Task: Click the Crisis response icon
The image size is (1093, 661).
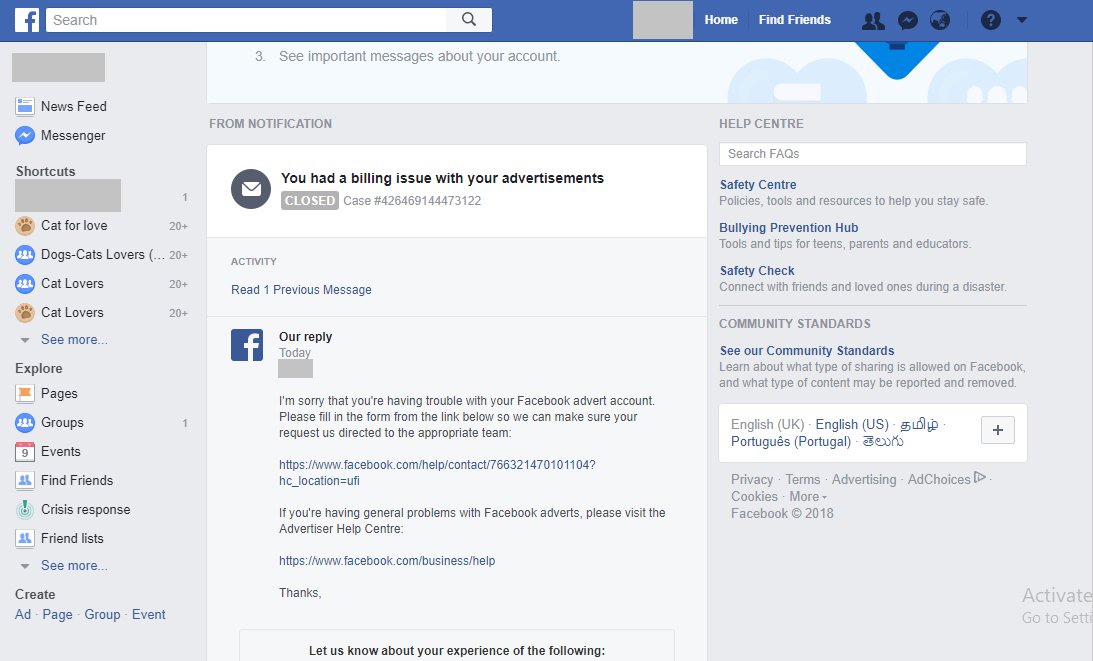Action: pos(25,510)
